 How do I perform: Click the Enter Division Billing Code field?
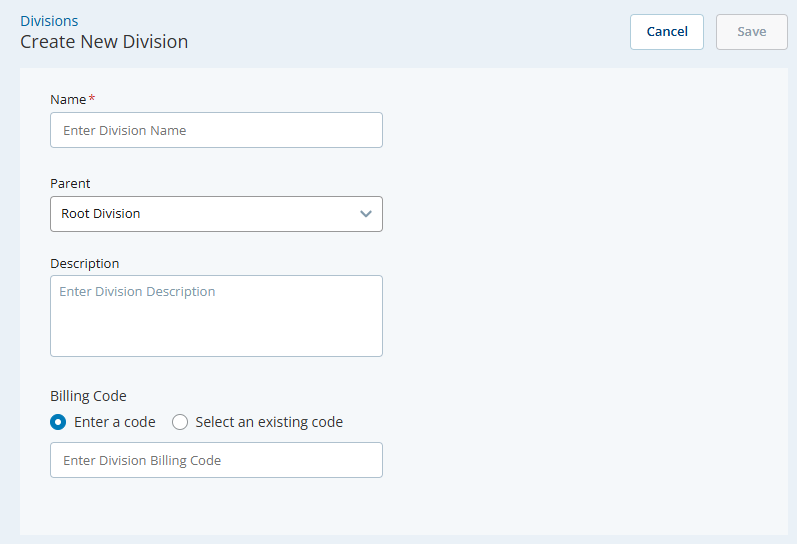tap(216, 460)
